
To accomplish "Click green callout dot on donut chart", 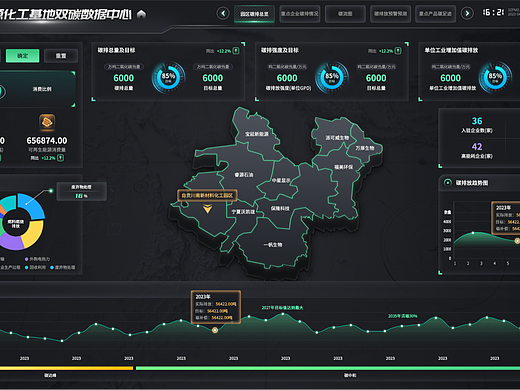I will [x=51, y=191].
